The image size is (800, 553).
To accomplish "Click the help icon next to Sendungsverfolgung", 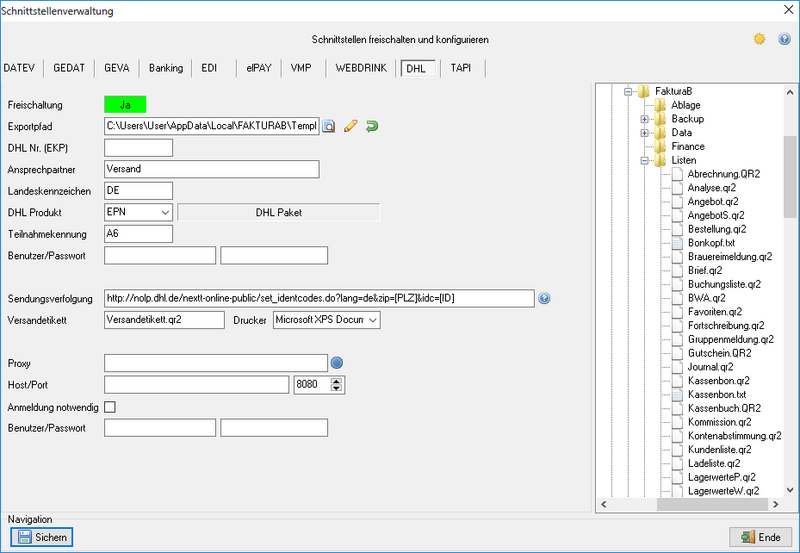I will pos(544,298).
